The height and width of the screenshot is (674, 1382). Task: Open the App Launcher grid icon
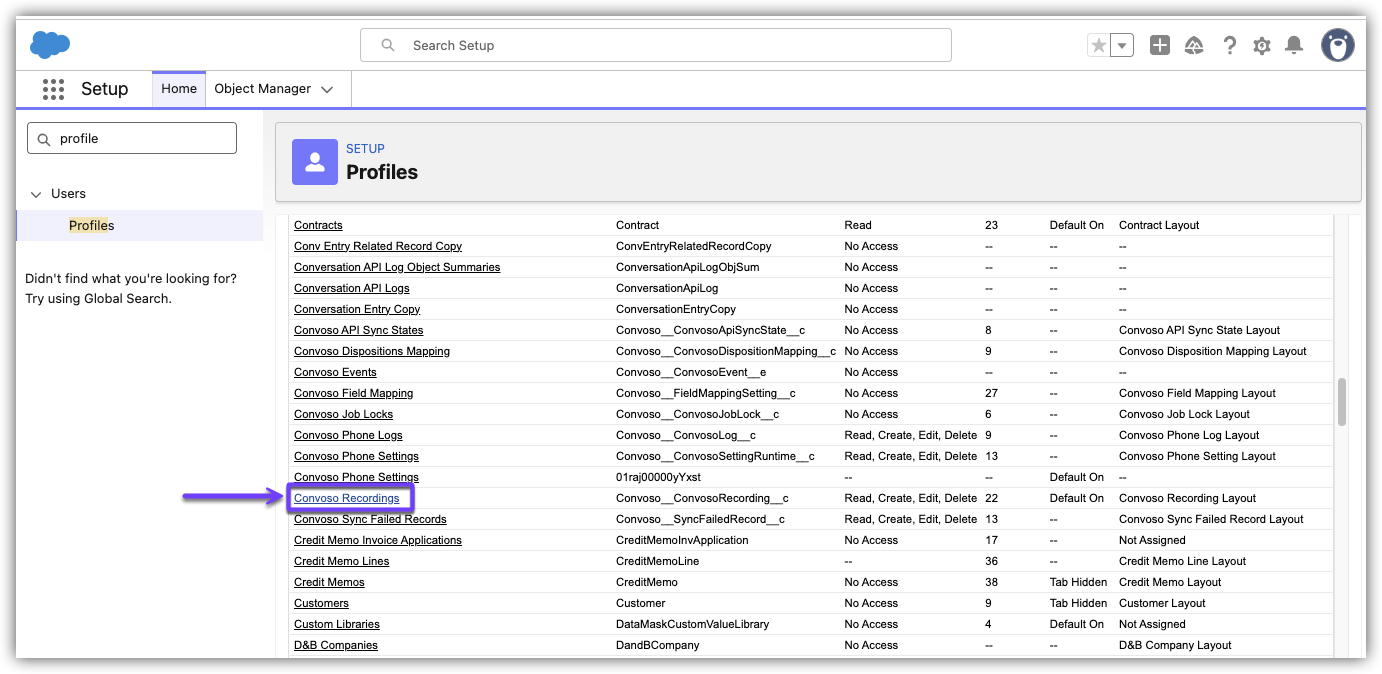pyautogui.click(x=53, y=89)
